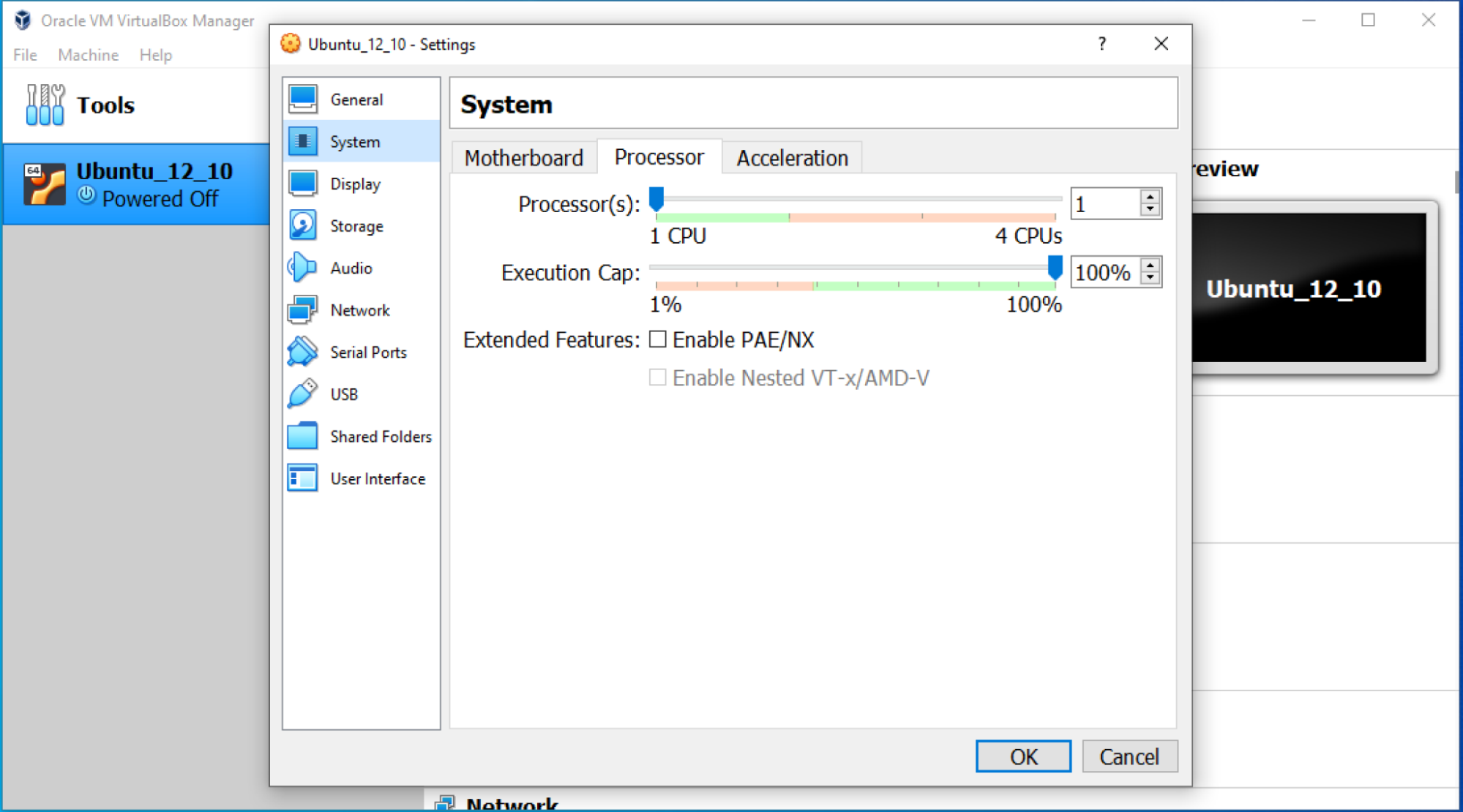Open the User Interface settings icon
The image size is (1463, 812).
[x=302, y=478]
